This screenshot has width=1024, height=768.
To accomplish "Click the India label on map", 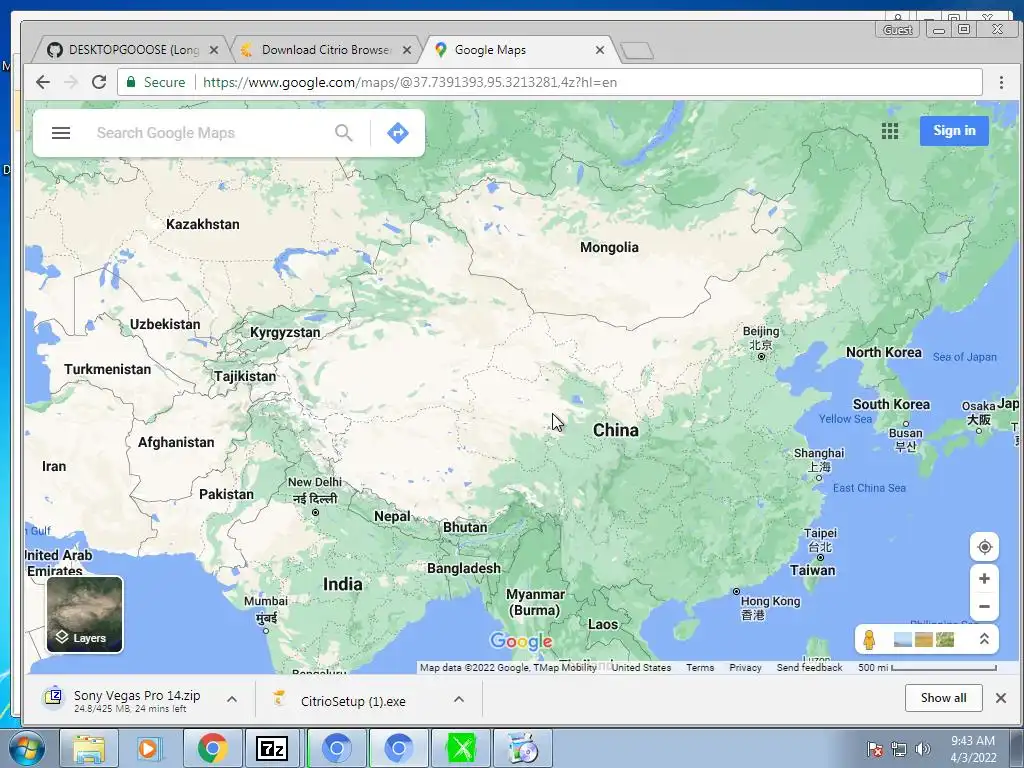I will coord(342,584).
